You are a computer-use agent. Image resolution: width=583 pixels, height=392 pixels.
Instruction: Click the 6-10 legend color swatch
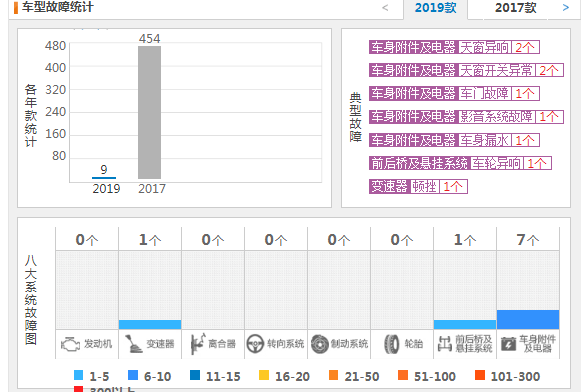click(x=133, y=375)
